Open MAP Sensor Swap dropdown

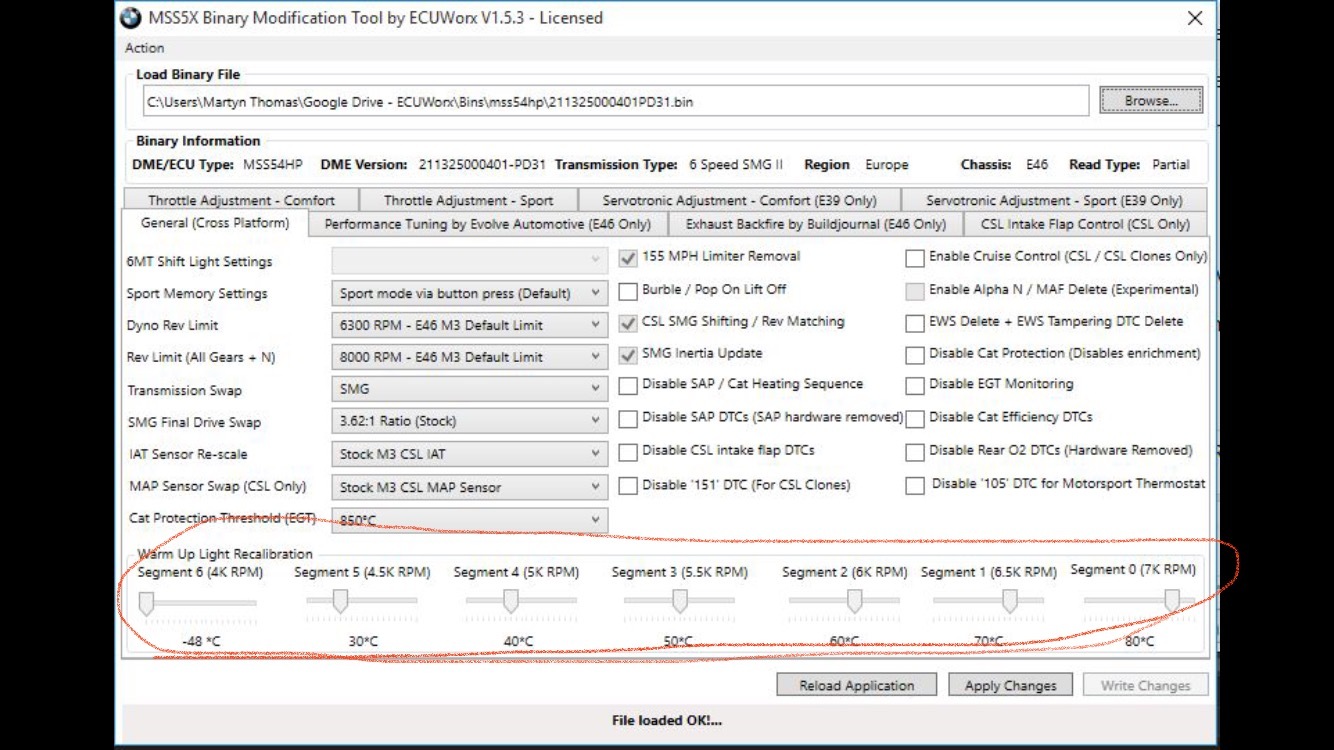coord(469,487)
